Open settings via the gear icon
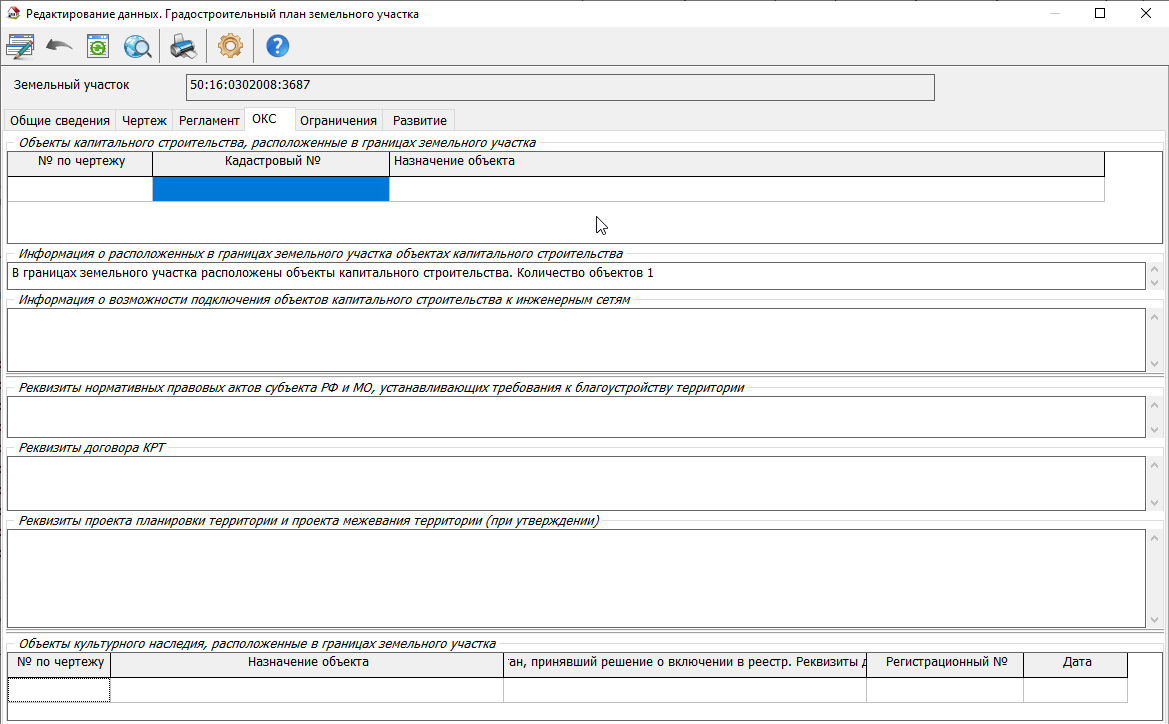Screen dimensions: 1169x724 tap(230, 46)
